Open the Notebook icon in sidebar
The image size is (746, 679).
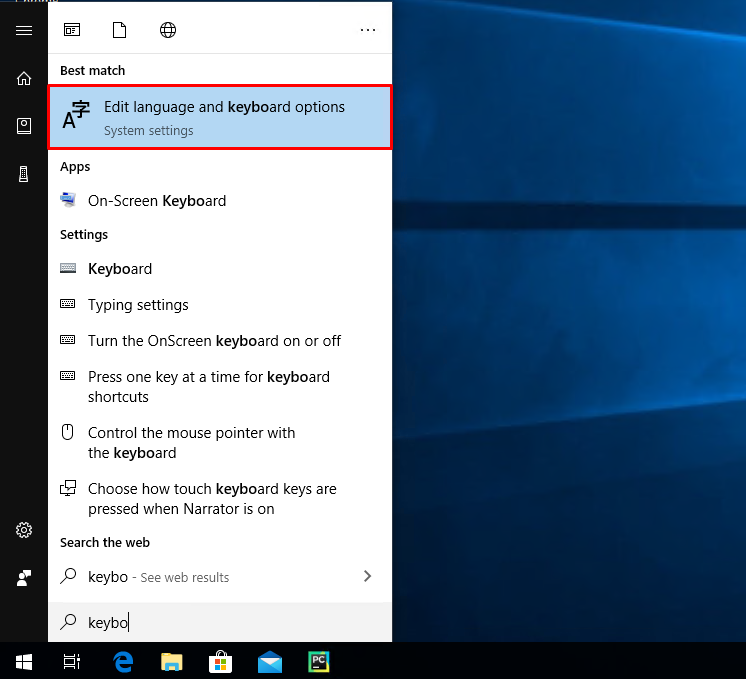tap(24, 126)
